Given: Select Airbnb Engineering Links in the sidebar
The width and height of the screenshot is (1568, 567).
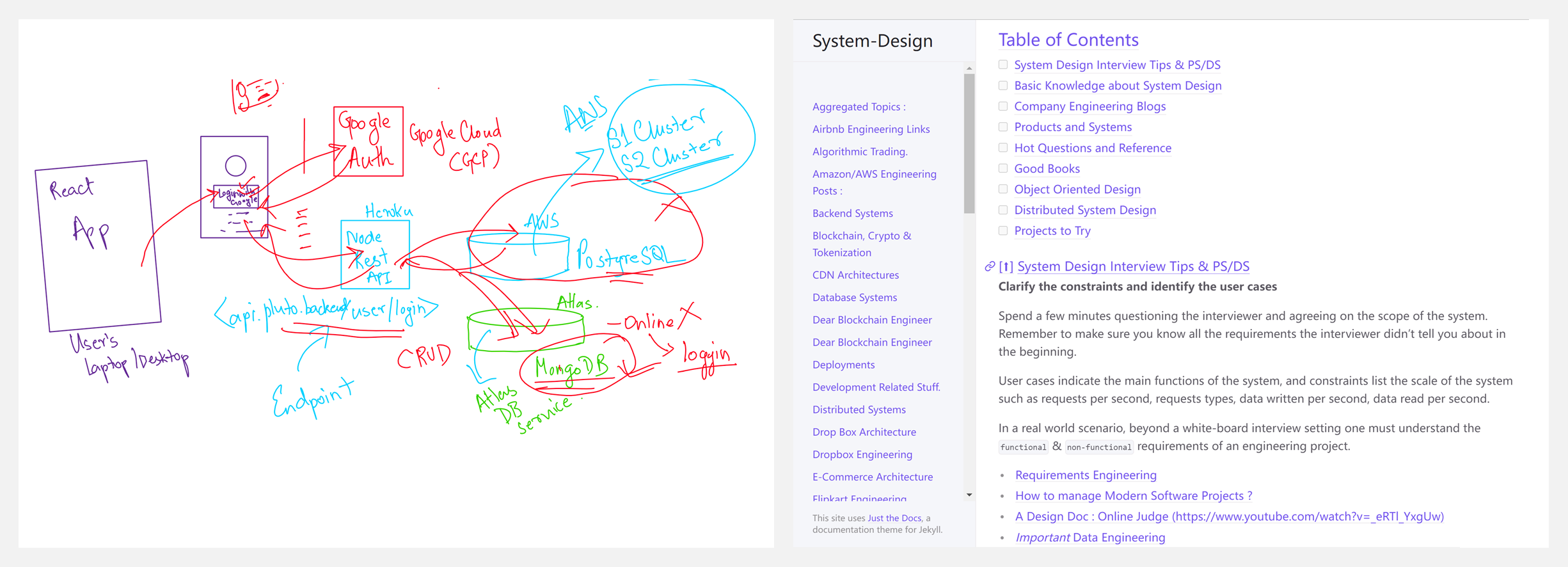Looking at the screenshot, I should [871, 129].
